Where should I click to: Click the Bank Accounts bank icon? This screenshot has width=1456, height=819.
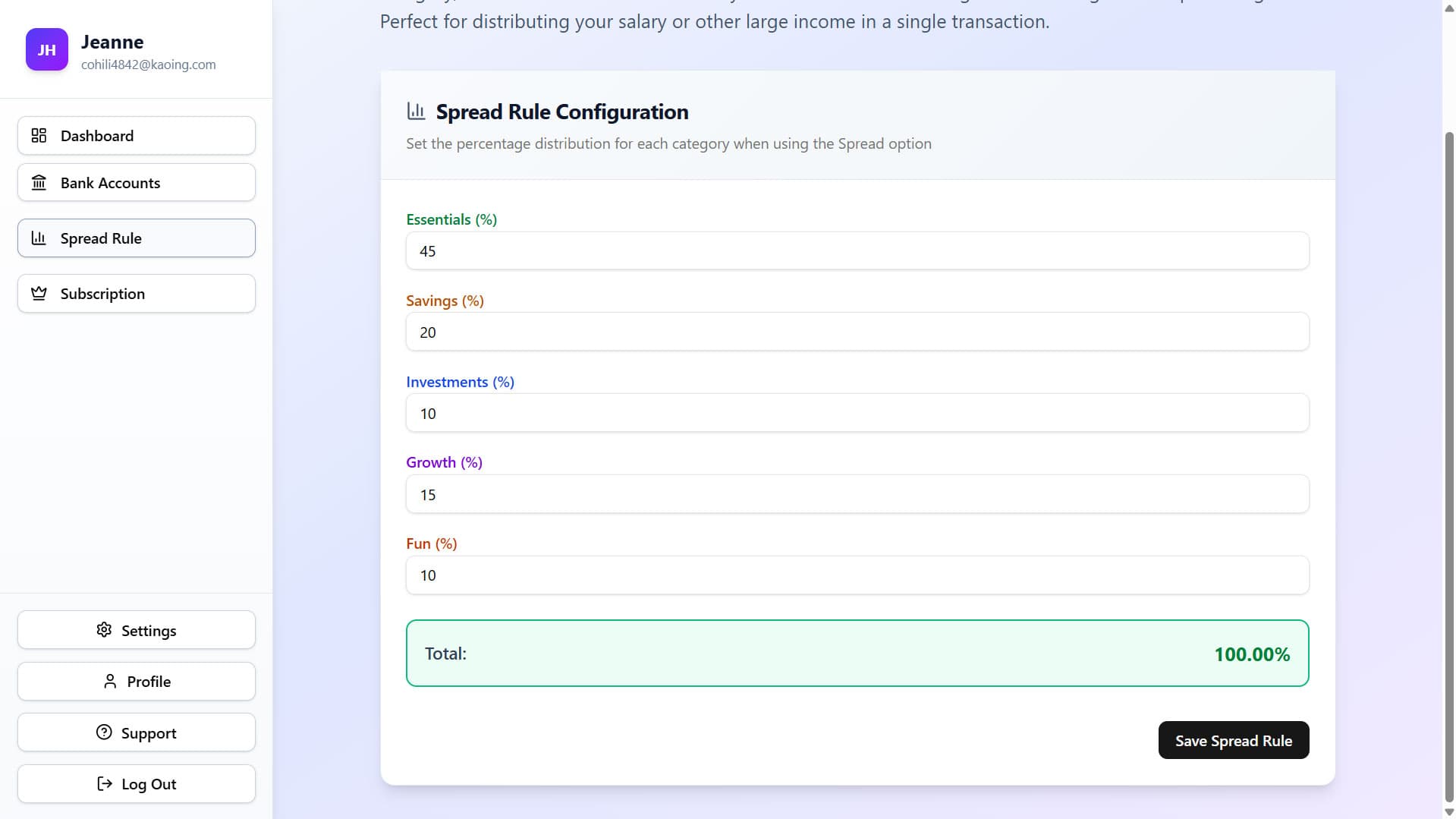pyautogui.click(x=39, y=182)
